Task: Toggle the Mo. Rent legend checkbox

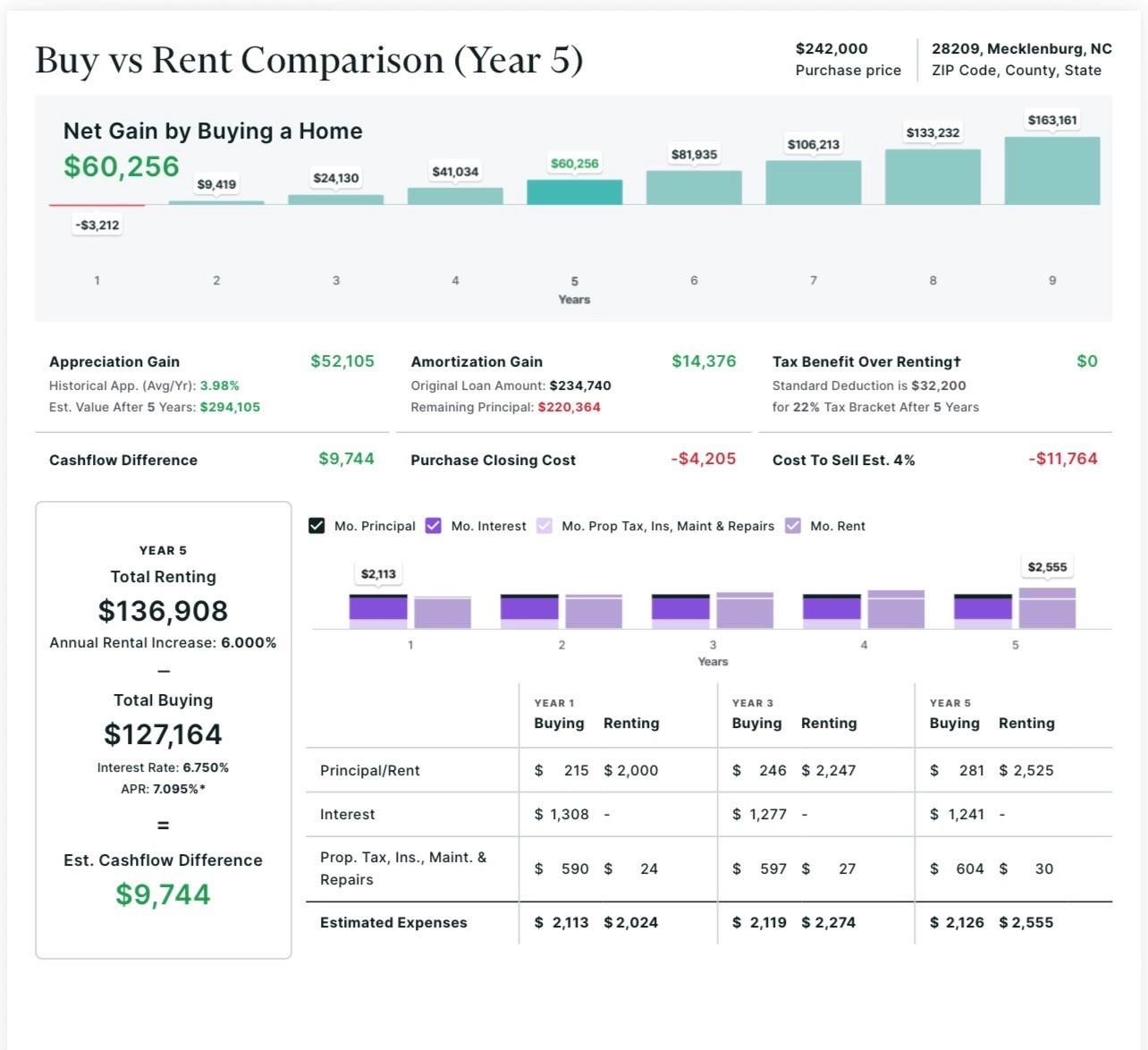Action: point(793,526)
